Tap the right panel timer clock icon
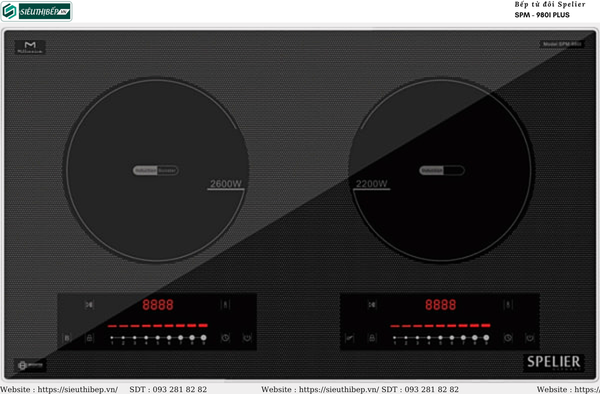The height and width of the screenshot is (394, 600). (x=508, y=338)
